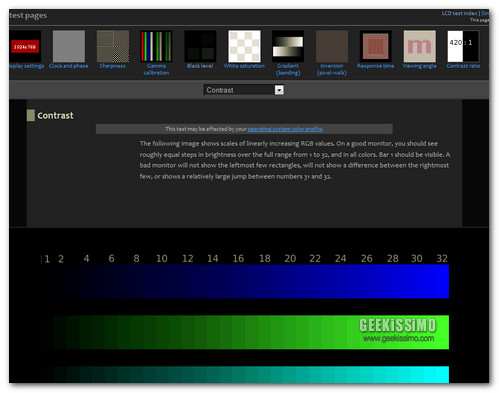Viewport: 499px width, 393px height.
Task: Follow the operating system color profile link
Action: pos(285,129)
